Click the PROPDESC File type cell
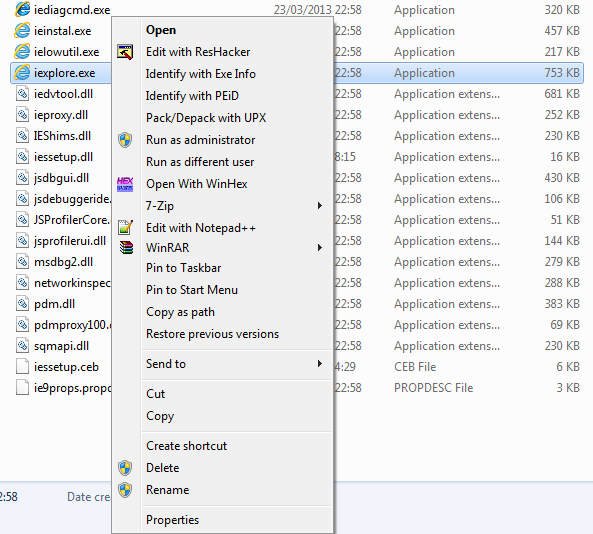 click(x=433, y=388)
